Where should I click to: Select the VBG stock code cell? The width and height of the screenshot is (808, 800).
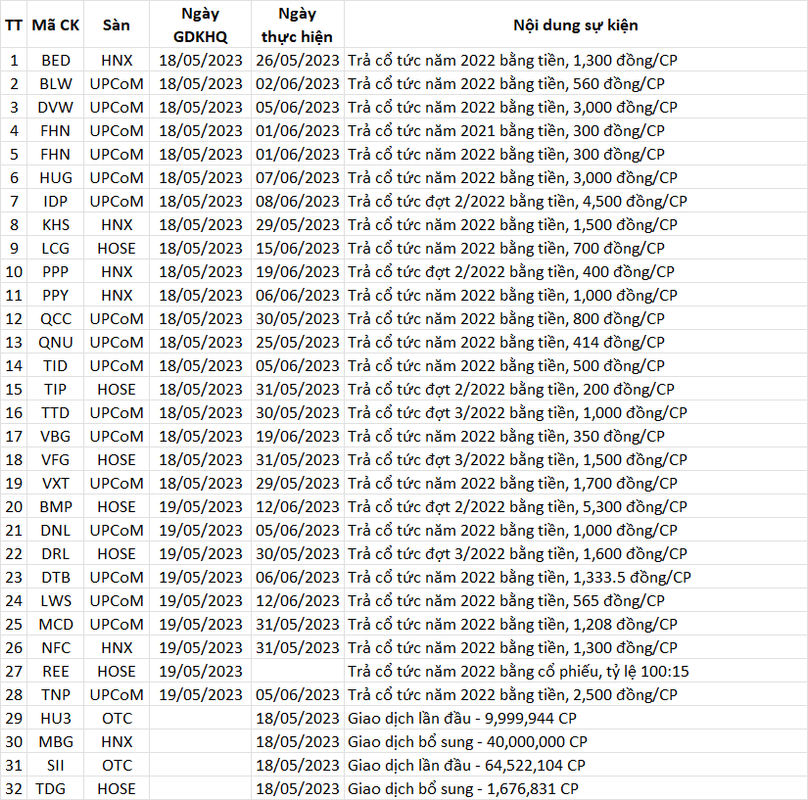click(x=55, y=436)
